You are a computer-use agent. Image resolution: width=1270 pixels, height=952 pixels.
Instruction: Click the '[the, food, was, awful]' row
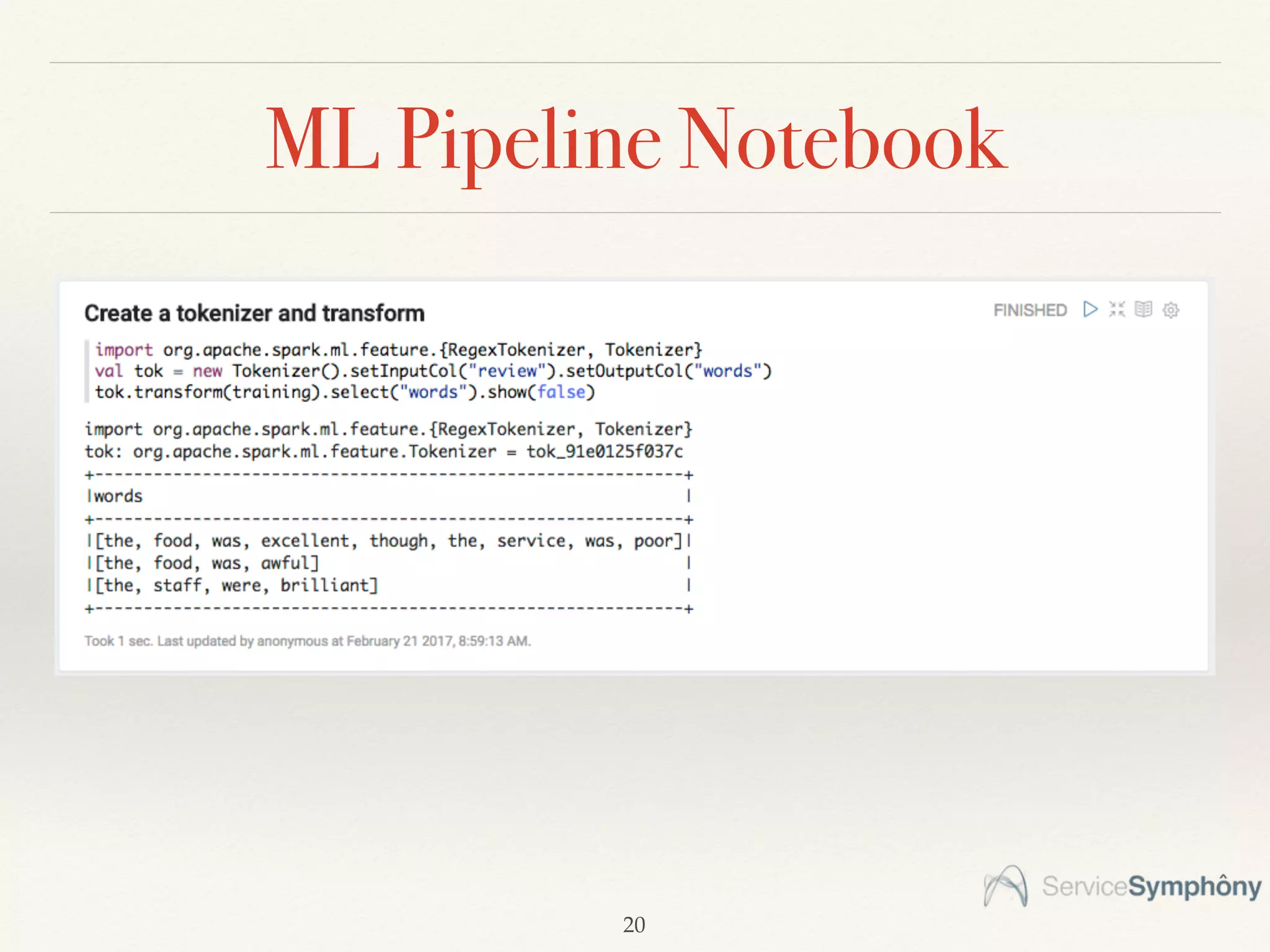click(206, 563)
